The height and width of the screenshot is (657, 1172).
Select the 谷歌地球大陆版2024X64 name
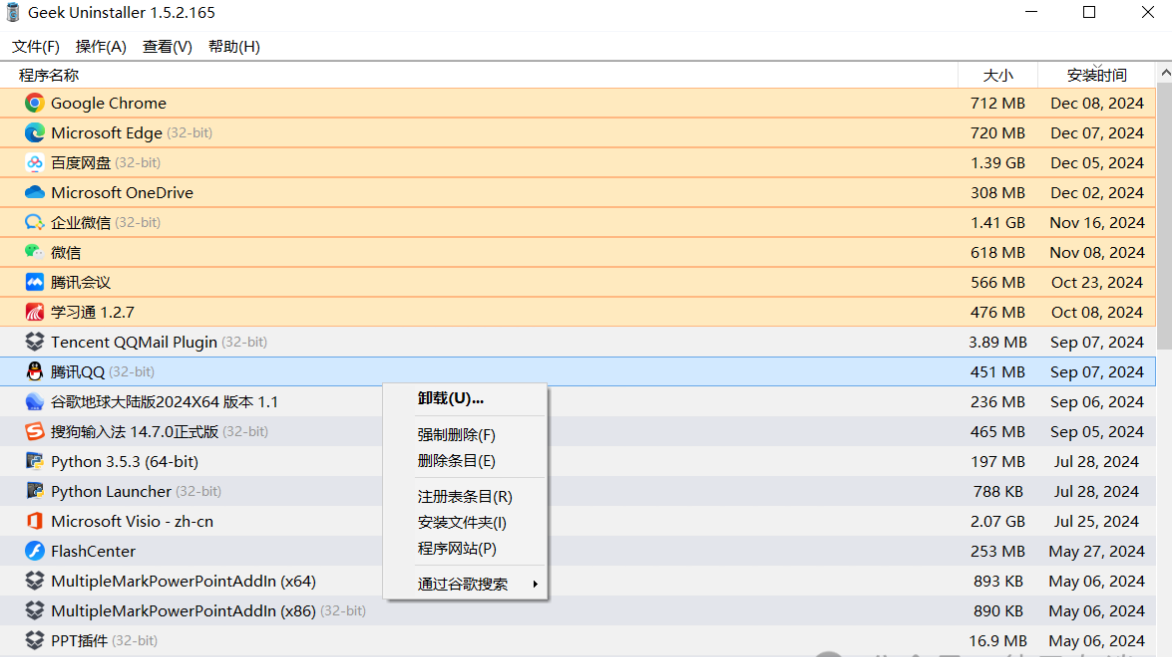tap(164, 401)
